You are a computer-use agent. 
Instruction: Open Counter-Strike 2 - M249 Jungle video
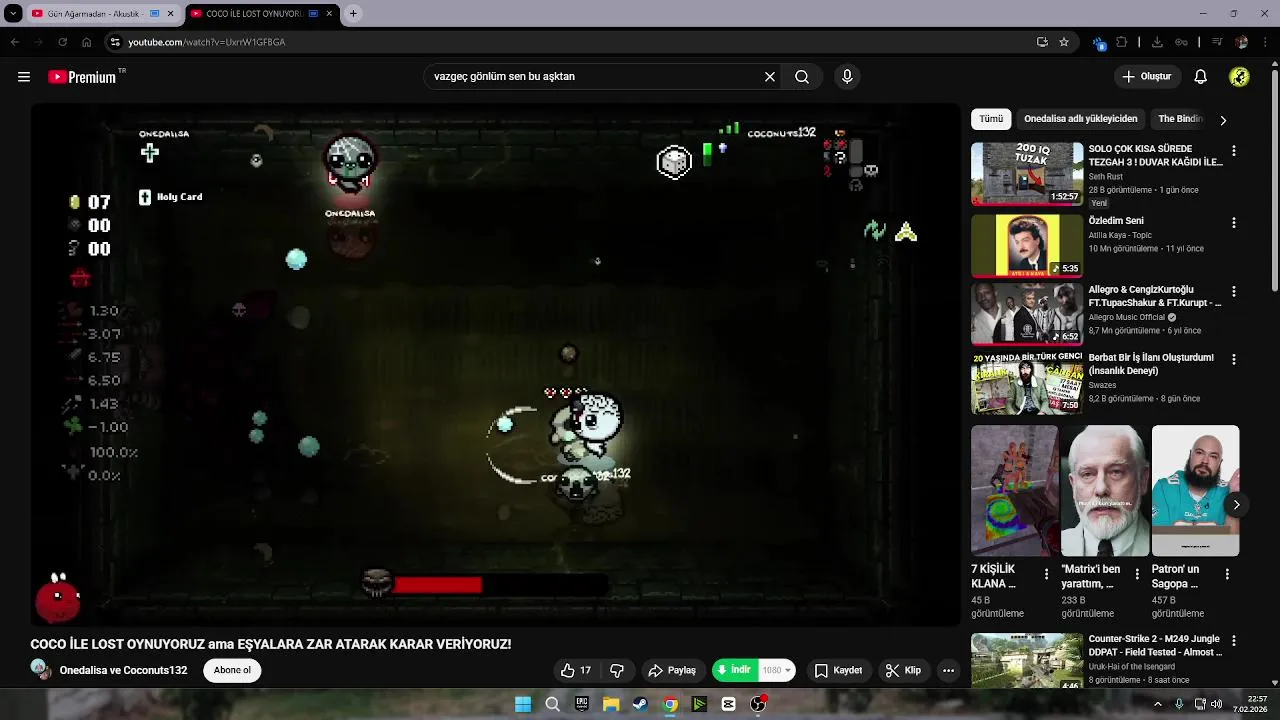coord(1027,661)
